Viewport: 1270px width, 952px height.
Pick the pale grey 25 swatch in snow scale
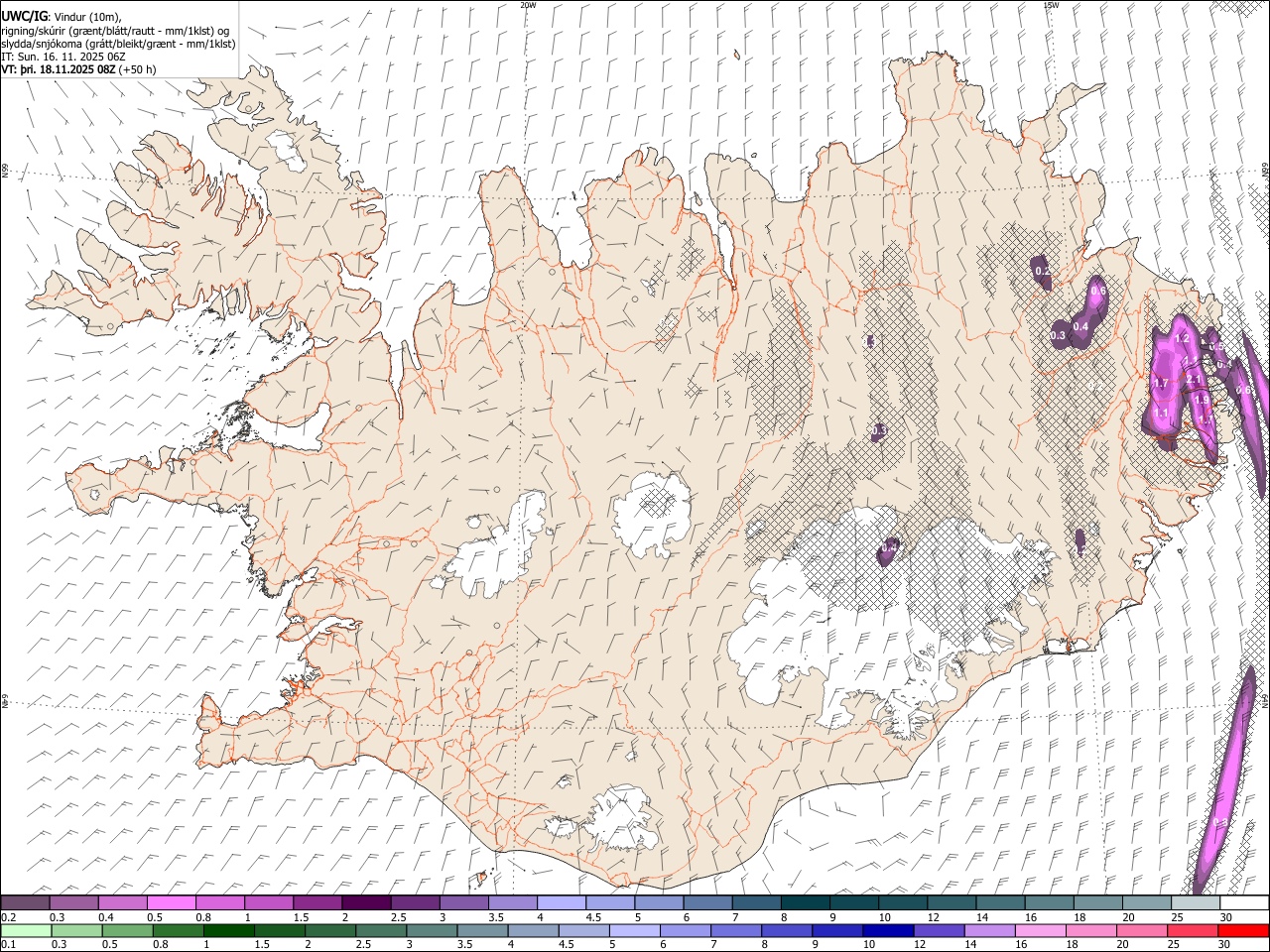[1196, 902]
